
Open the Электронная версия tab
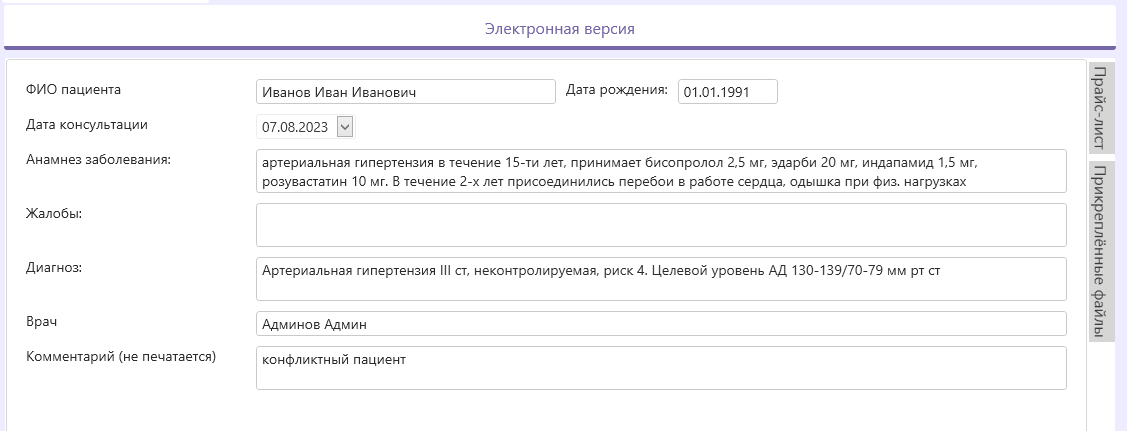[x=559, y=29]
